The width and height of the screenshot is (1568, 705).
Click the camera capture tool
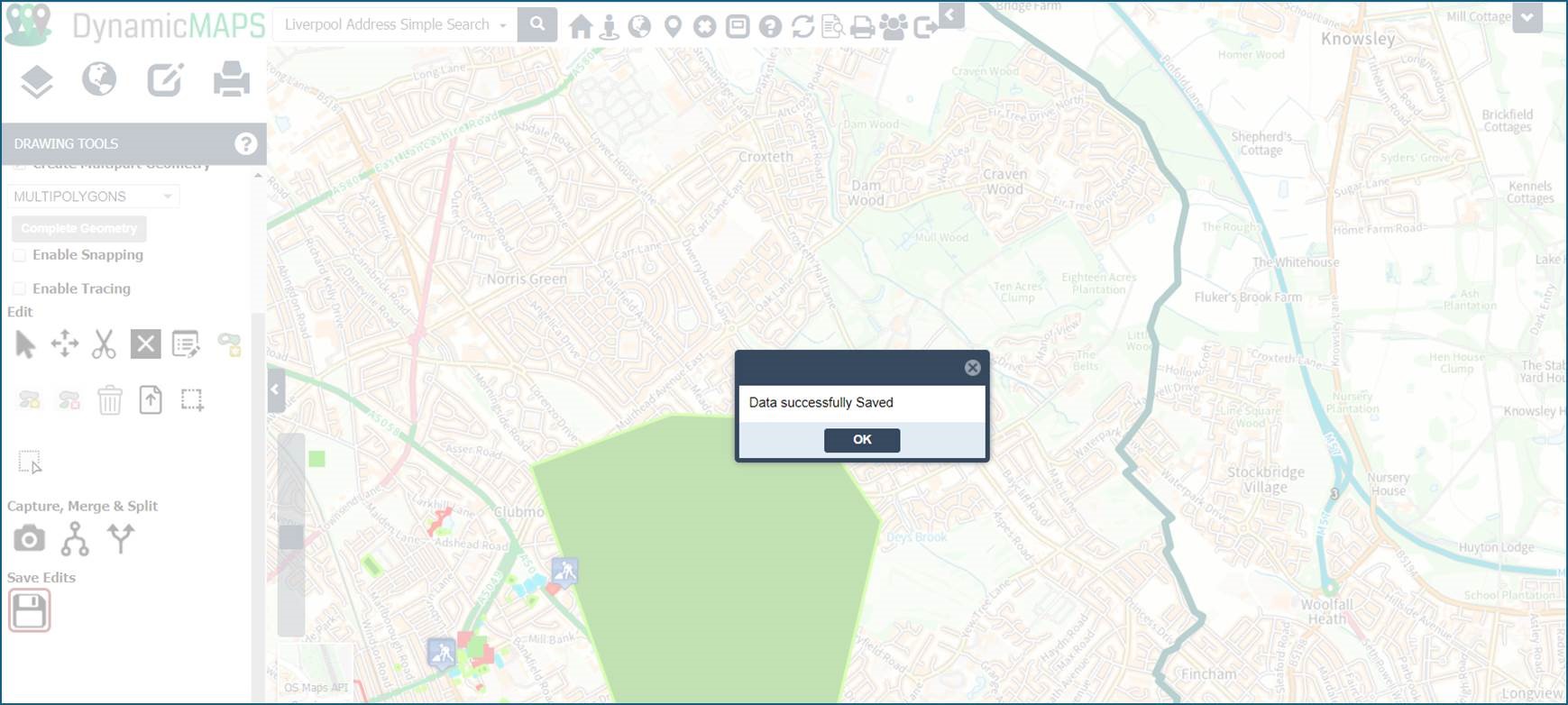(x=29, y=539)
